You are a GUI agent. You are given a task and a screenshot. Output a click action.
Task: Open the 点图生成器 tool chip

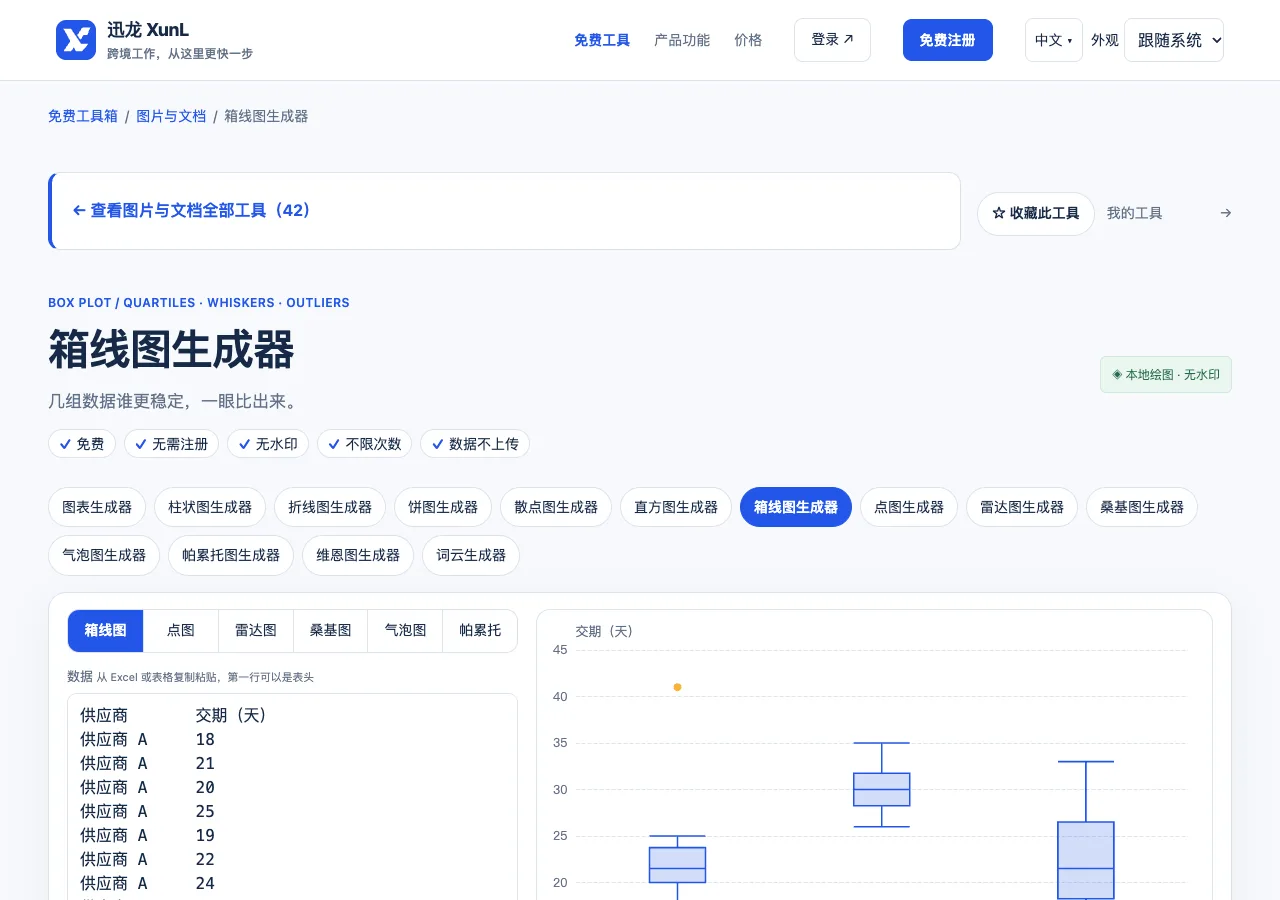(x=909, y=507)
